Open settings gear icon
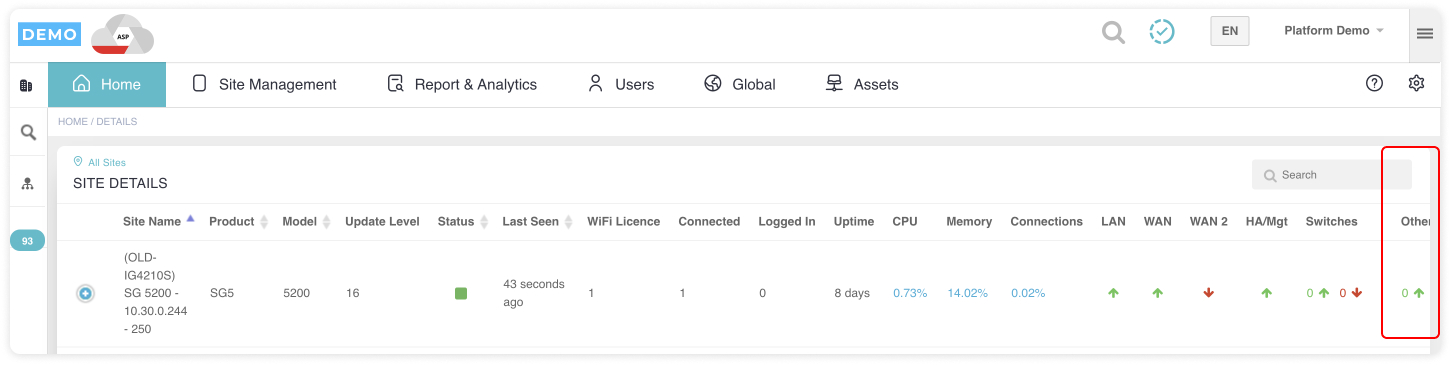 coord(1416,84)
